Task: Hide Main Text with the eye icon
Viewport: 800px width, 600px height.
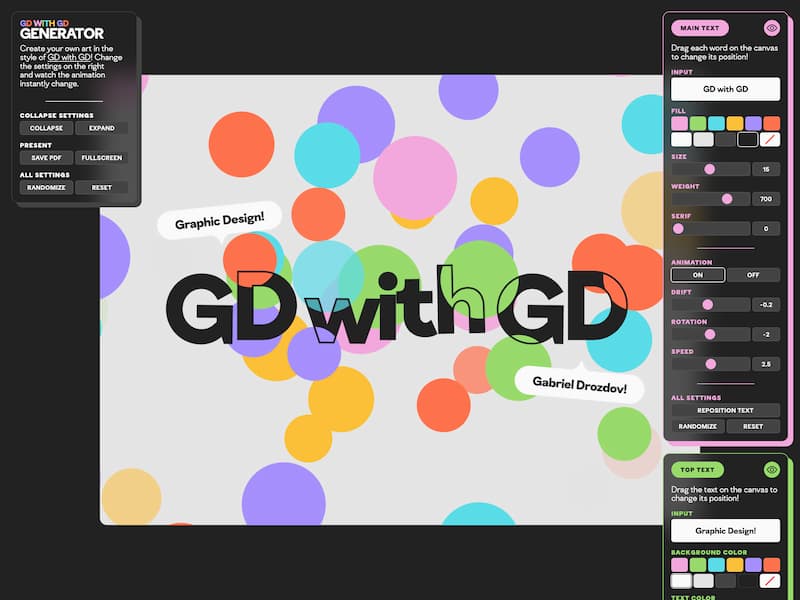Action: pos(771,28)
